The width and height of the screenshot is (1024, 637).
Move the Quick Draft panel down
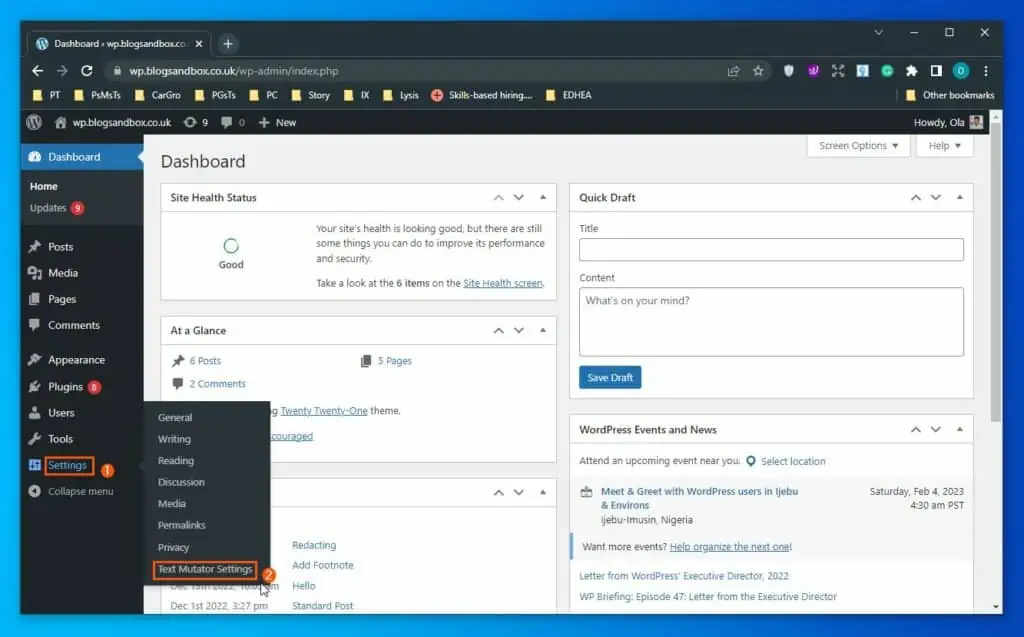pyautogui.click(x=936, y=197)
